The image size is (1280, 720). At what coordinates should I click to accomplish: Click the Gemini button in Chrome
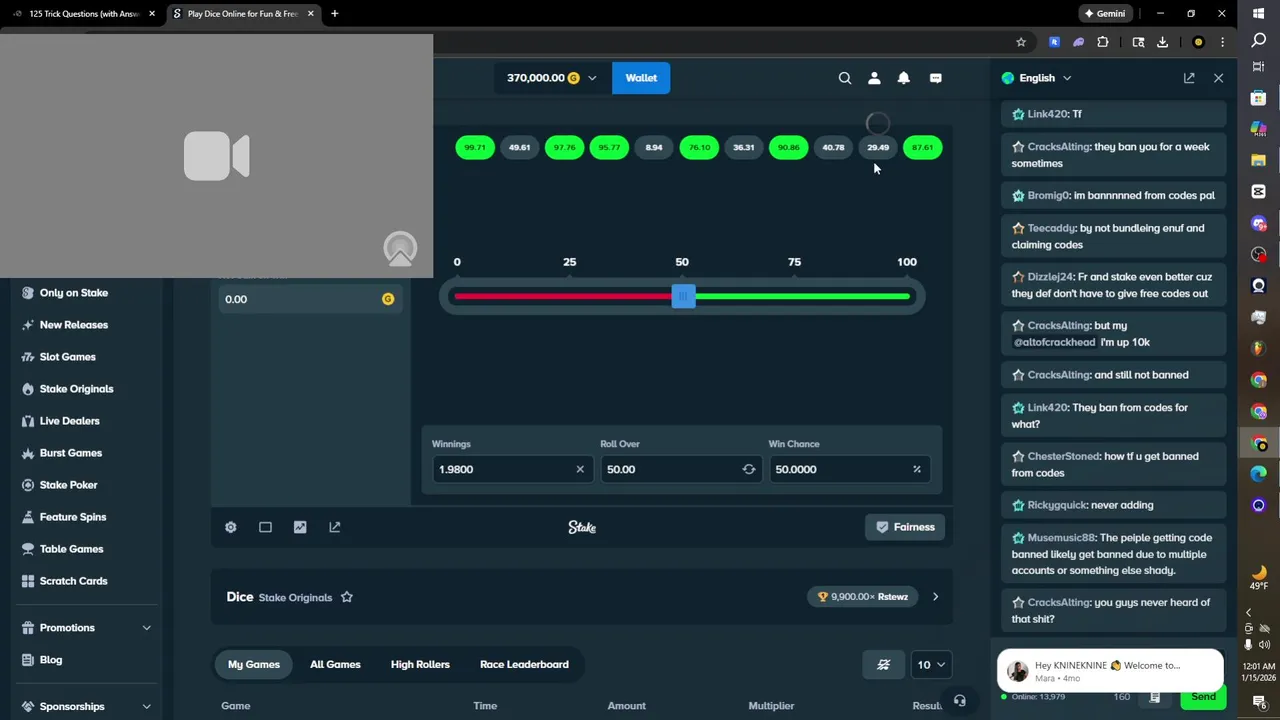(1104, 13)
